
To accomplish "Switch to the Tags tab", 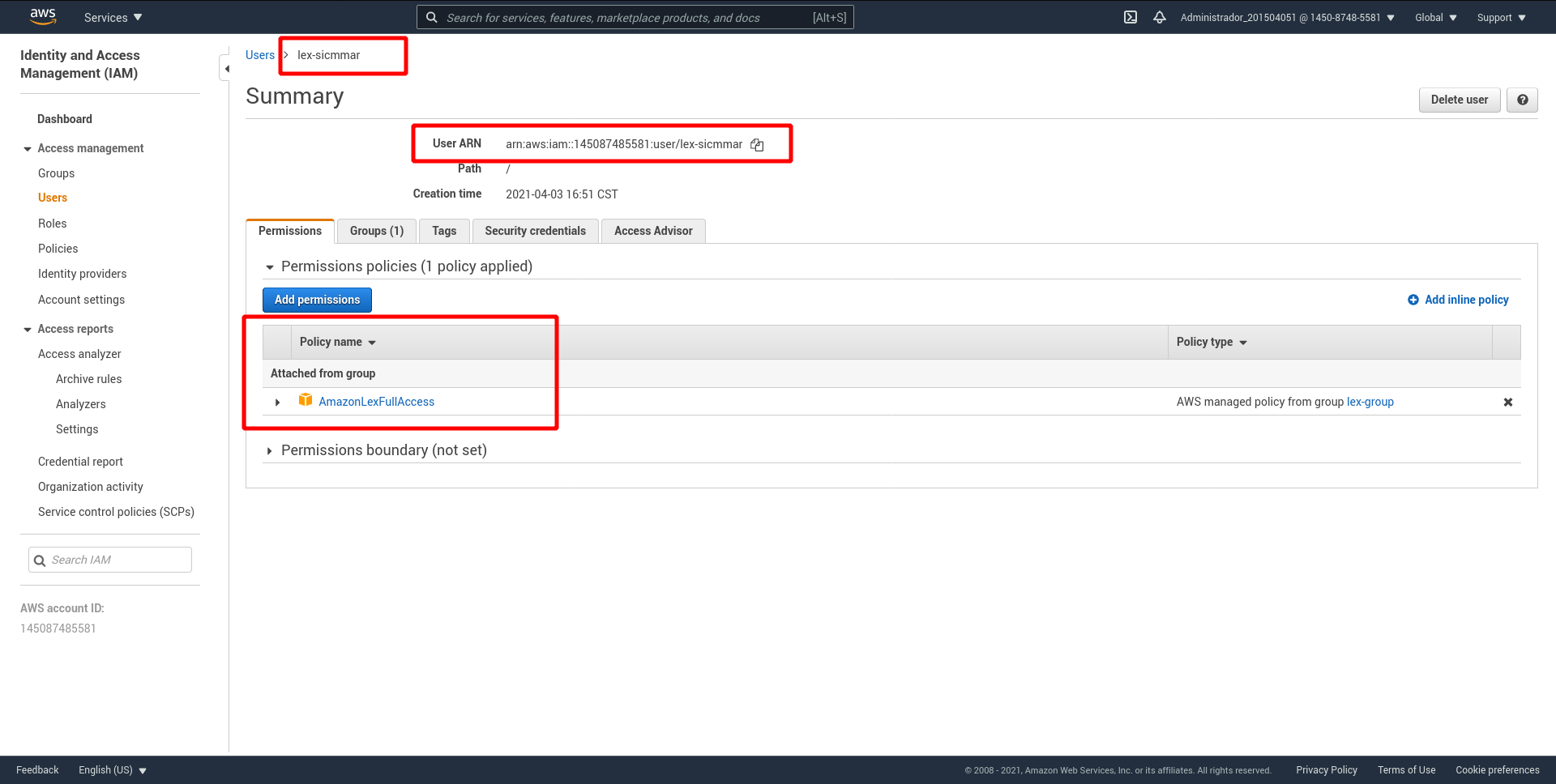I will (x=444, y=231).
